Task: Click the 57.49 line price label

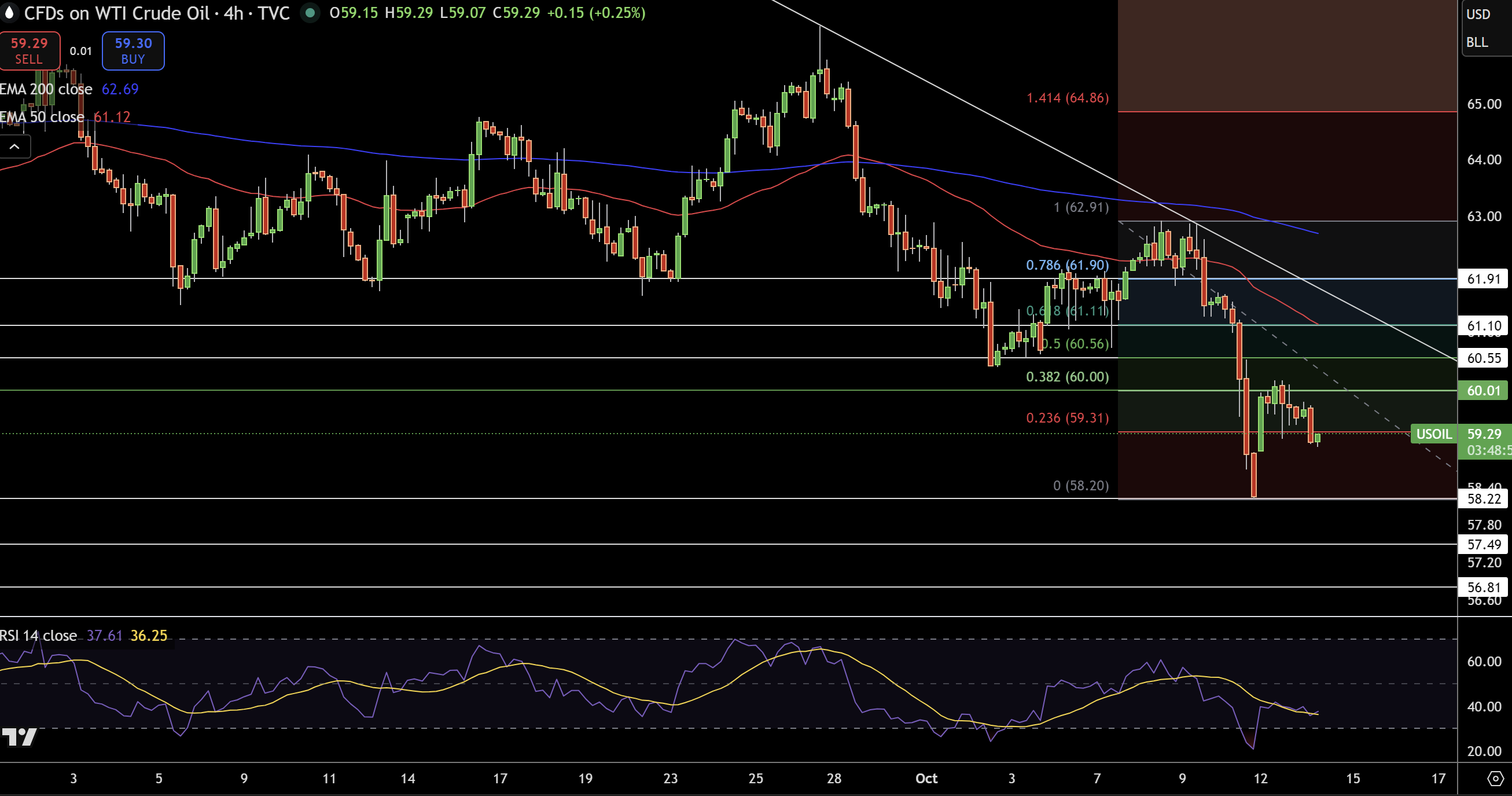Action: coord(1483,544)
